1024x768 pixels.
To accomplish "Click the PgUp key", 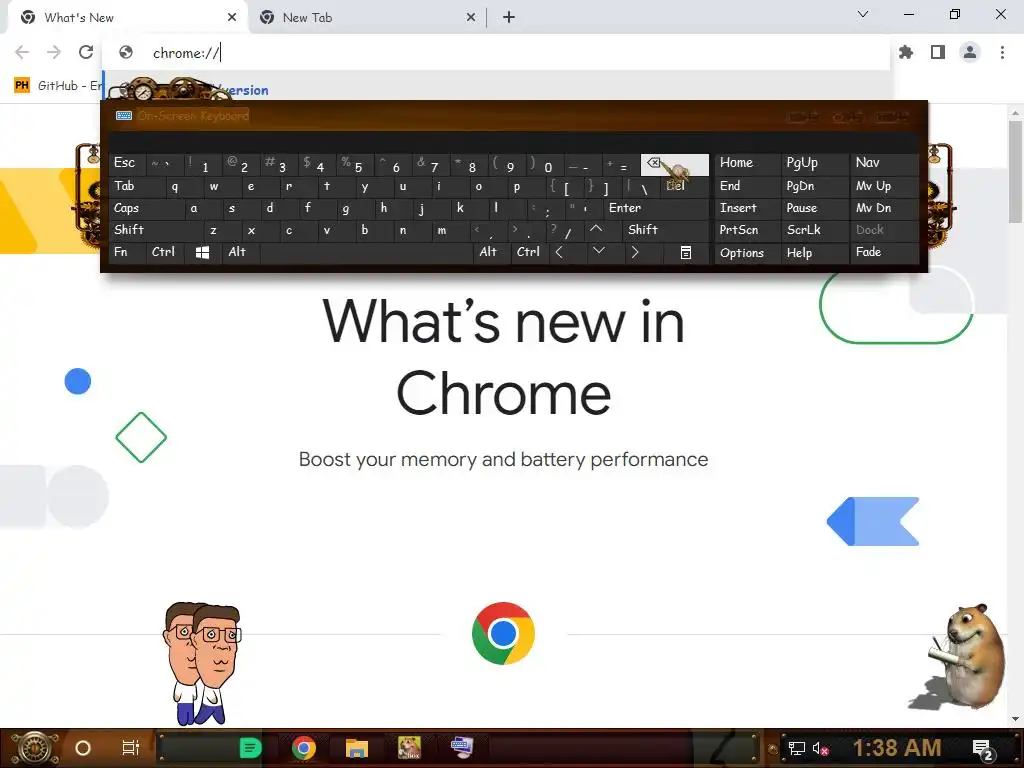I will [x=813, y=163].
